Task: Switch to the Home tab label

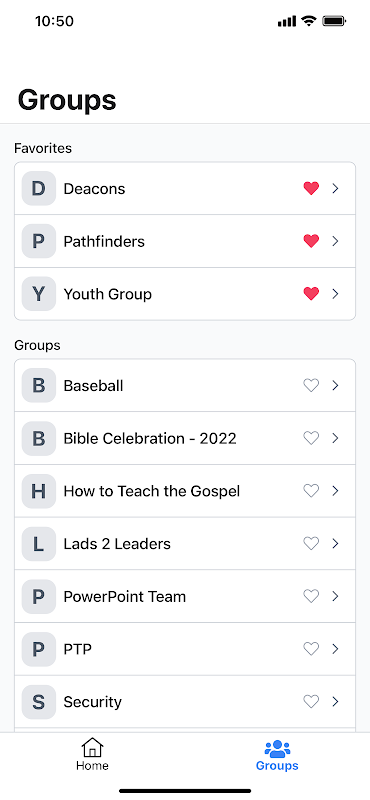Action: 92,766
